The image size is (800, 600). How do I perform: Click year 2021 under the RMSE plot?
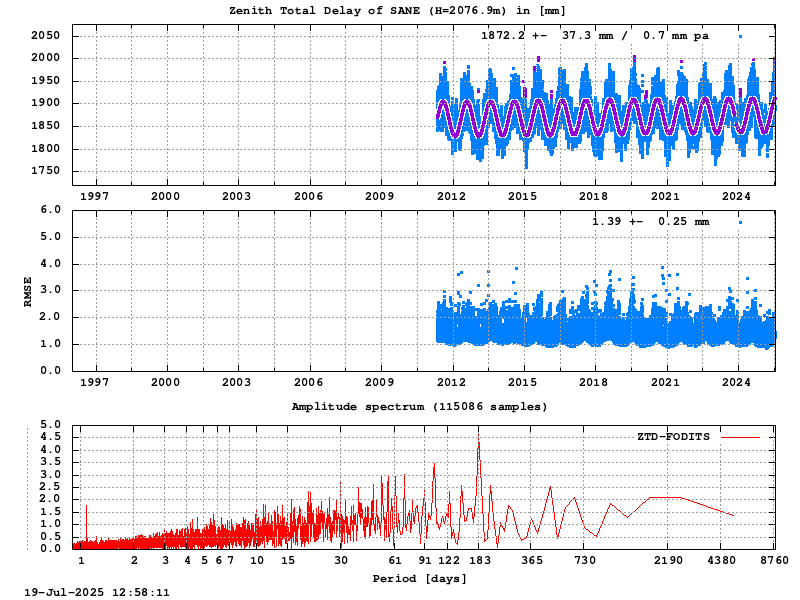665,382
